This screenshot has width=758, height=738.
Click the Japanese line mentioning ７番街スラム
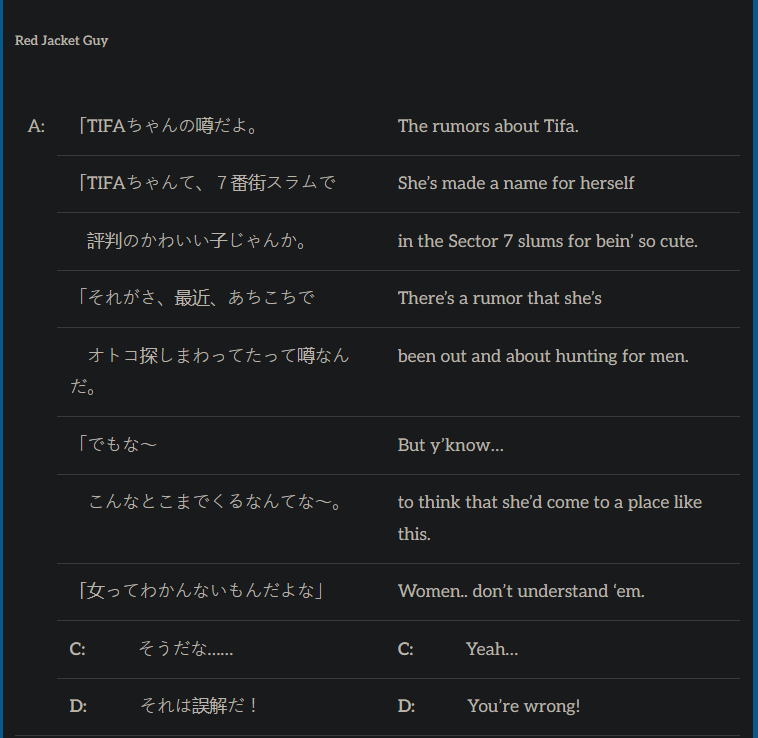206,183
